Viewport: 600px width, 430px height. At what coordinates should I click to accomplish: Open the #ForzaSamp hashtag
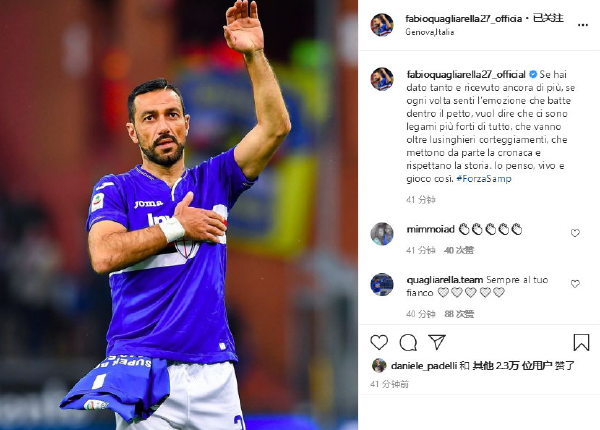(x=484, y=179)
